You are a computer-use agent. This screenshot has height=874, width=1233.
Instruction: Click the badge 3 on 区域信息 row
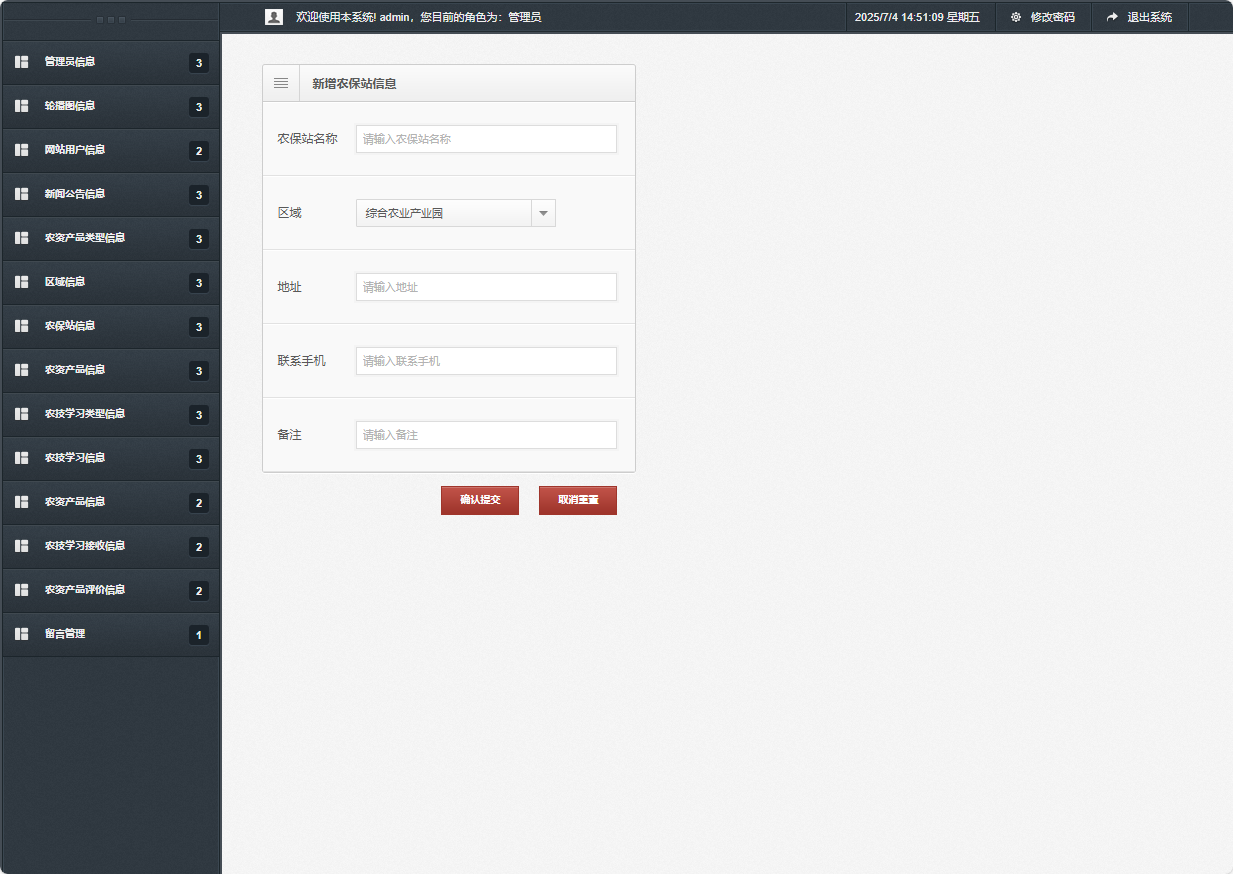pos(199,283)
